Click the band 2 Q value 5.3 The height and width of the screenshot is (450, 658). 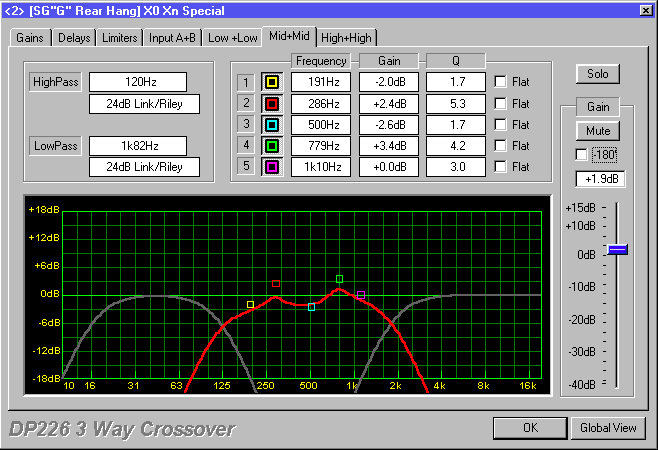pos(455,102)
